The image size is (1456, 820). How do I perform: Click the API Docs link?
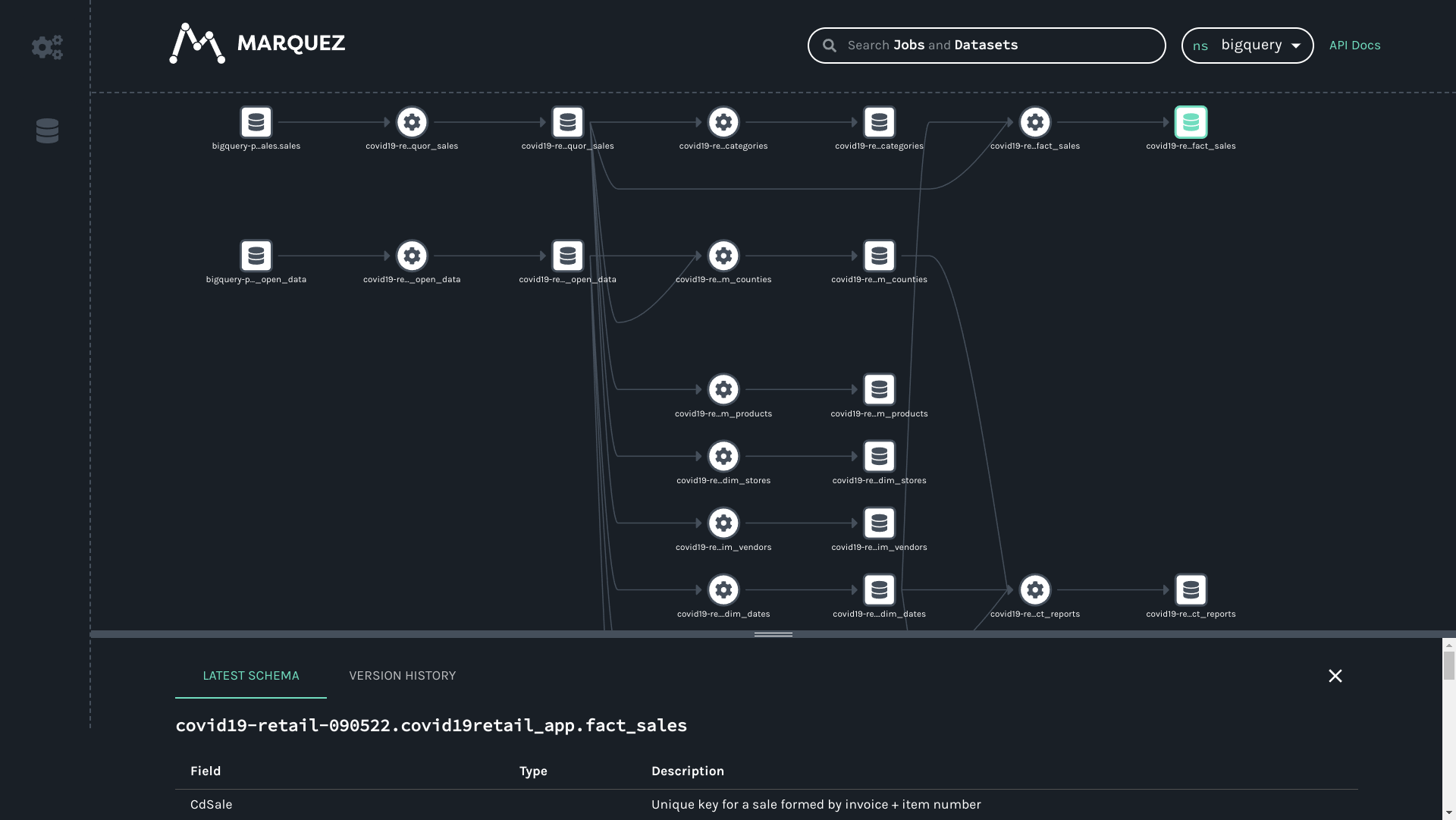(1354, 45)
